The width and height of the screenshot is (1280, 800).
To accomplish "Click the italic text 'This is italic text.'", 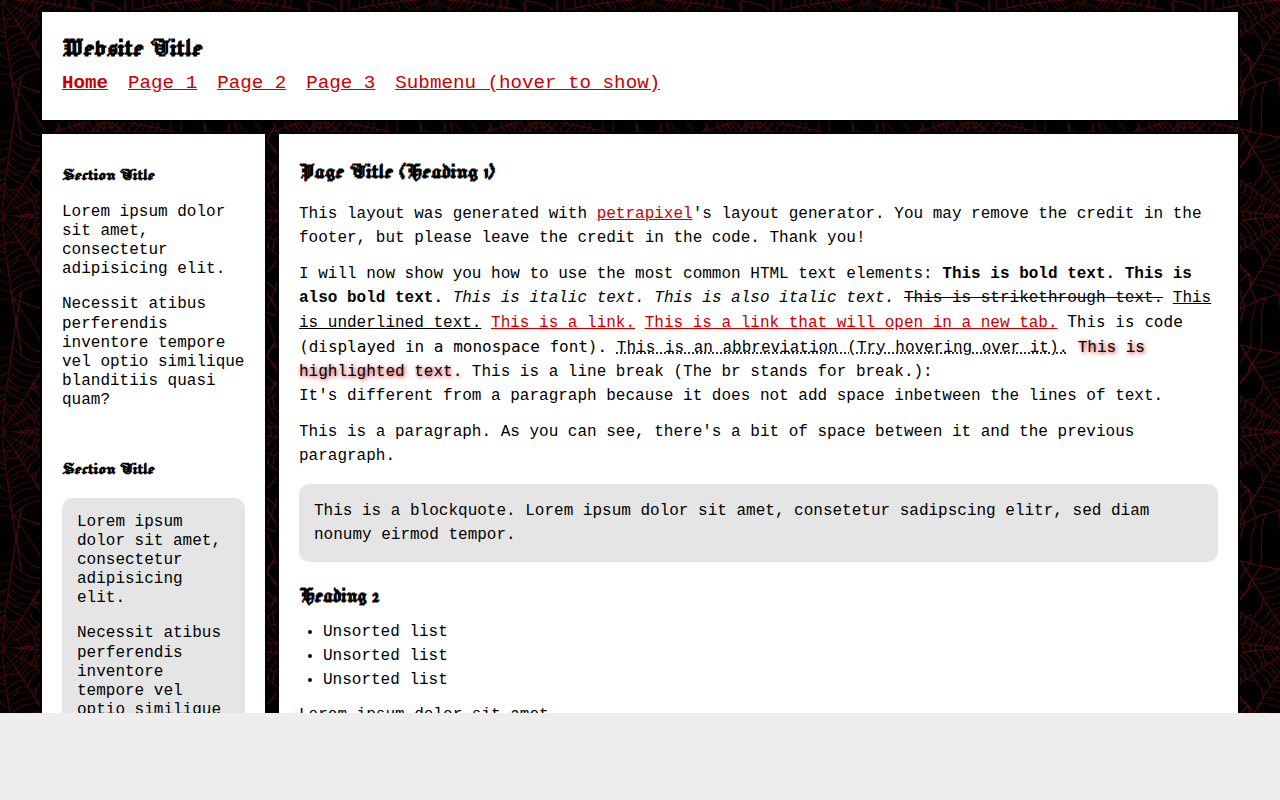I will [549, 297].
